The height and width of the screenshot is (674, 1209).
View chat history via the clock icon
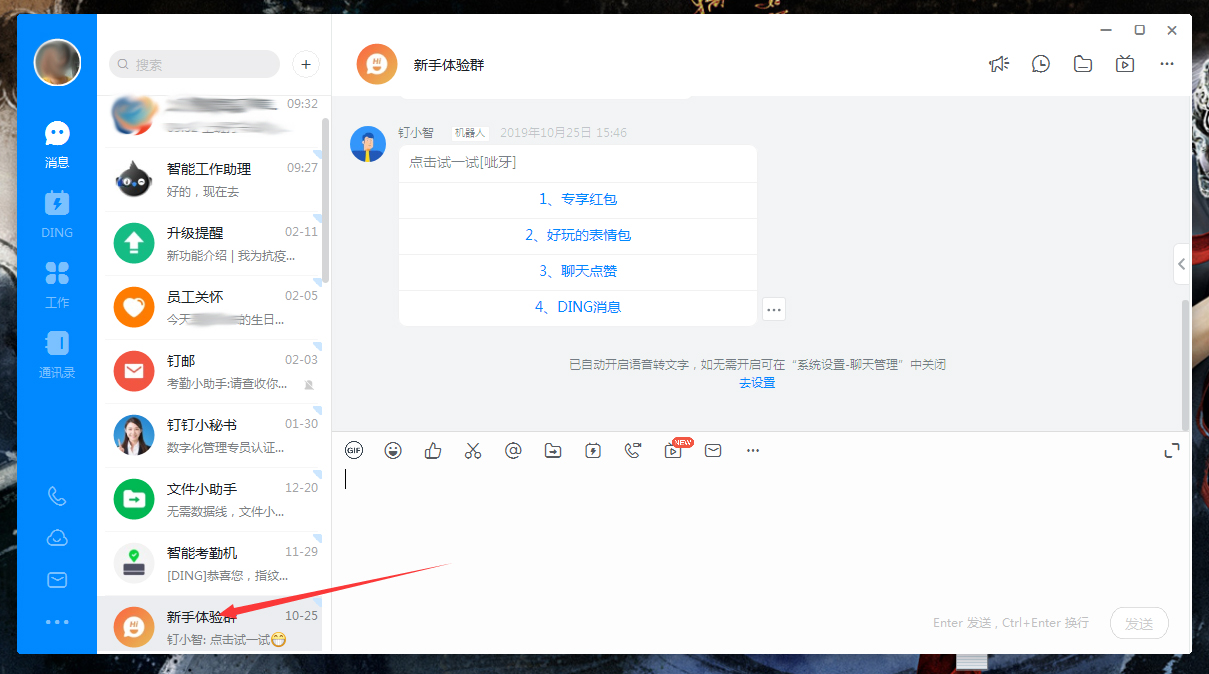coord(1040,63)
